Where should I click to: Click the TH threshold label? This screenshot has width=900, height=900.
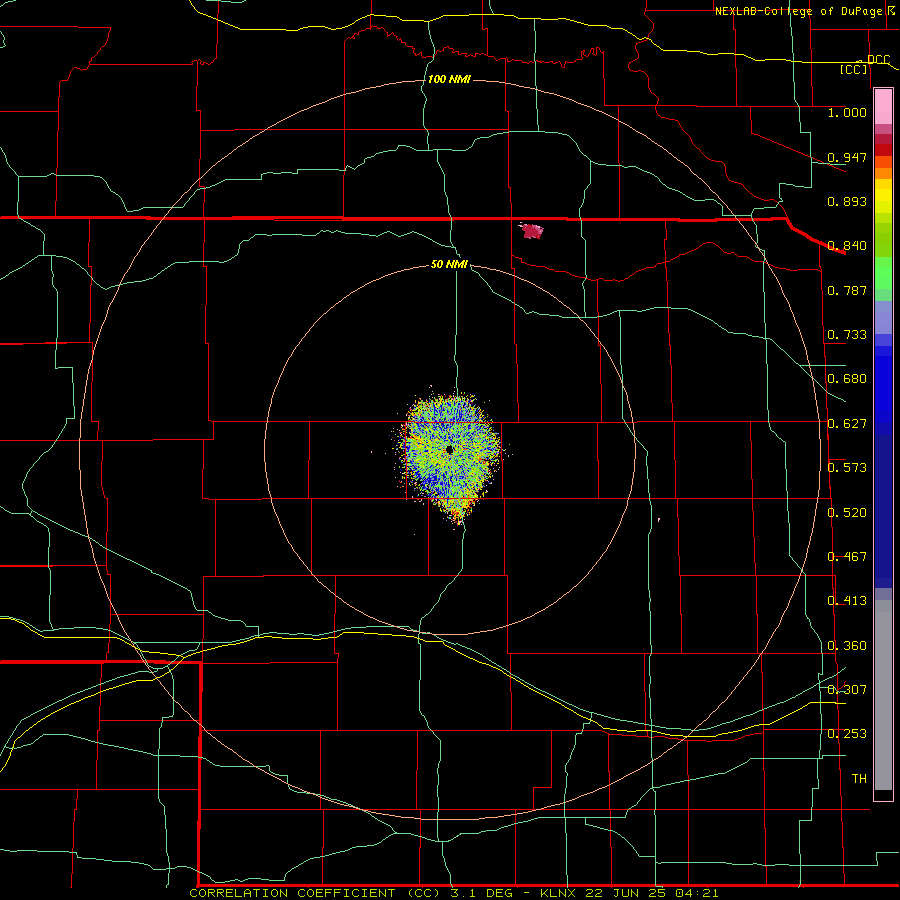coord(859,779)
